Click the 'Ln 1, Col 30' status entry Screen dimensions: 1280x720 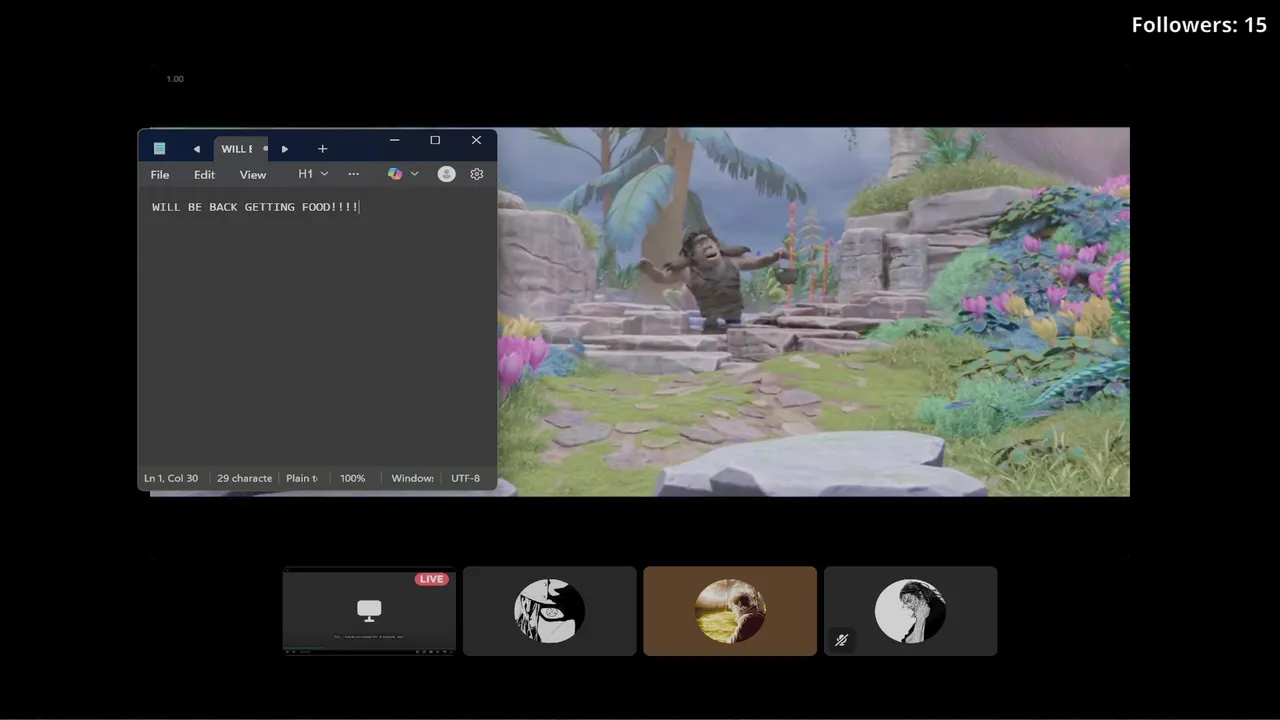[171, 478]
